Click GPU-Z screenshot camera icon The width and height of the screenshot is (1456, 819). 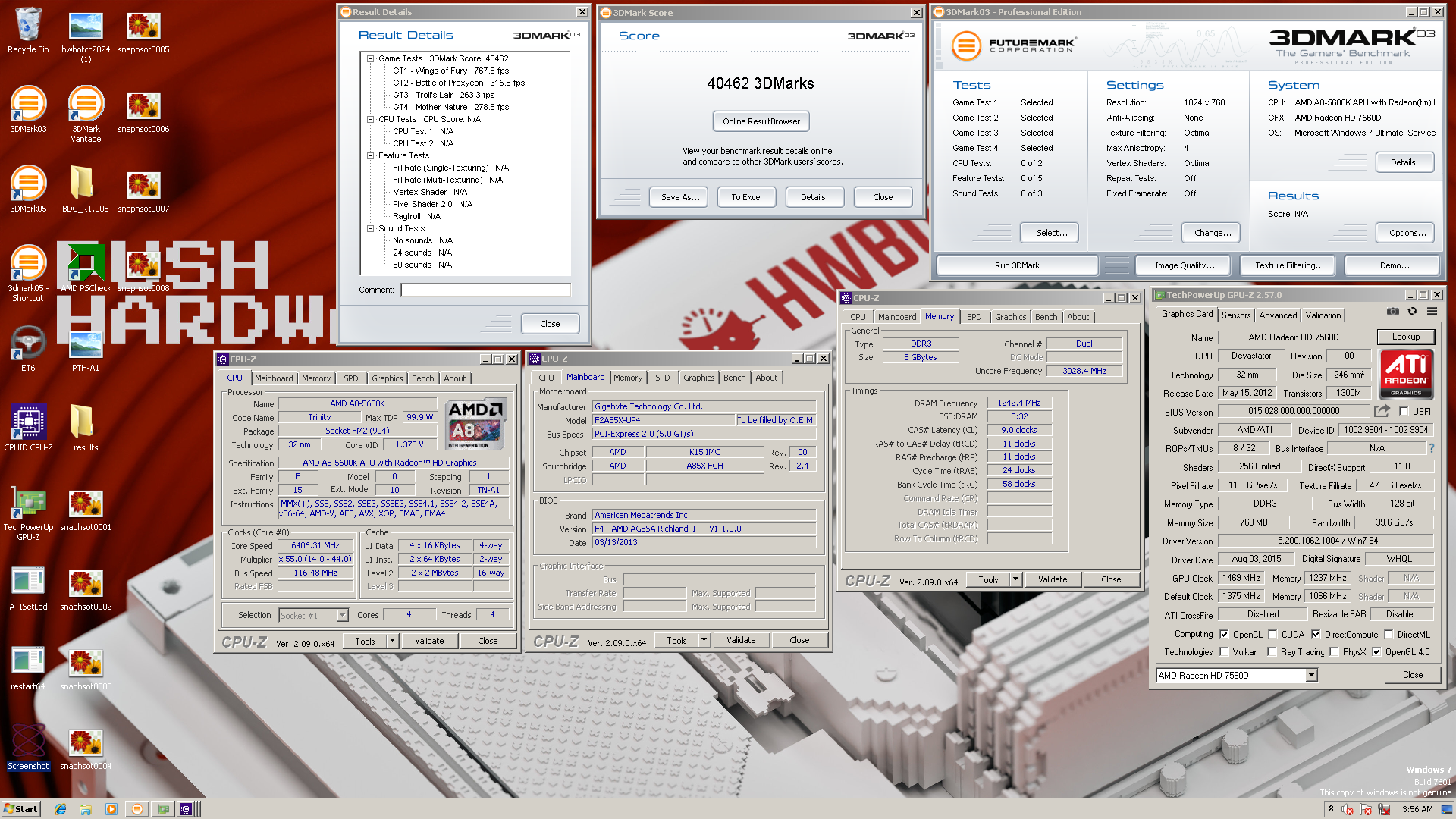click(x=1393, y=312)
